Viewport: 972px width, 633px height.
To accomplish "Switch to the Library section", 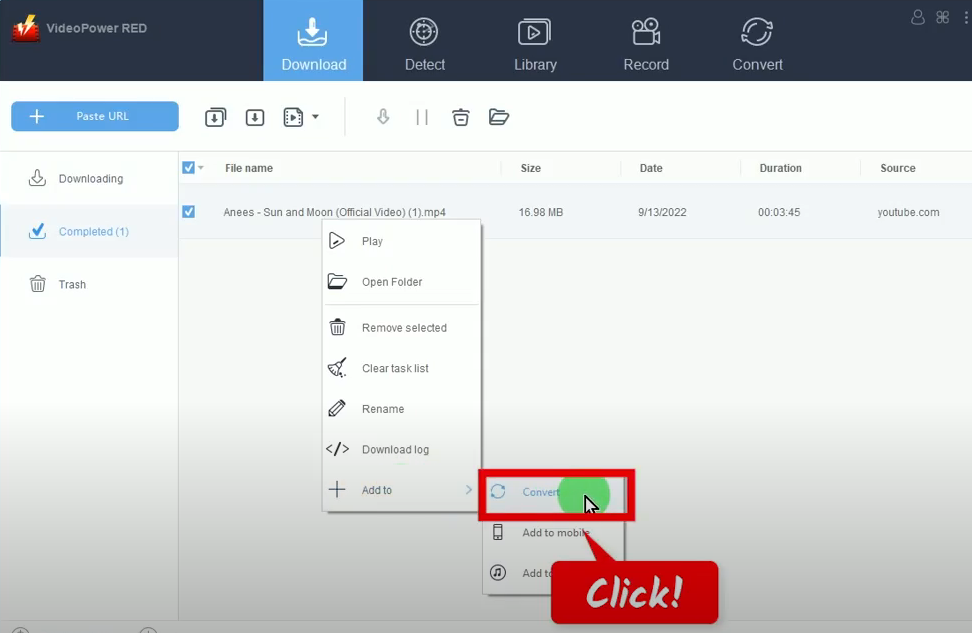I will tap(534, 40).
